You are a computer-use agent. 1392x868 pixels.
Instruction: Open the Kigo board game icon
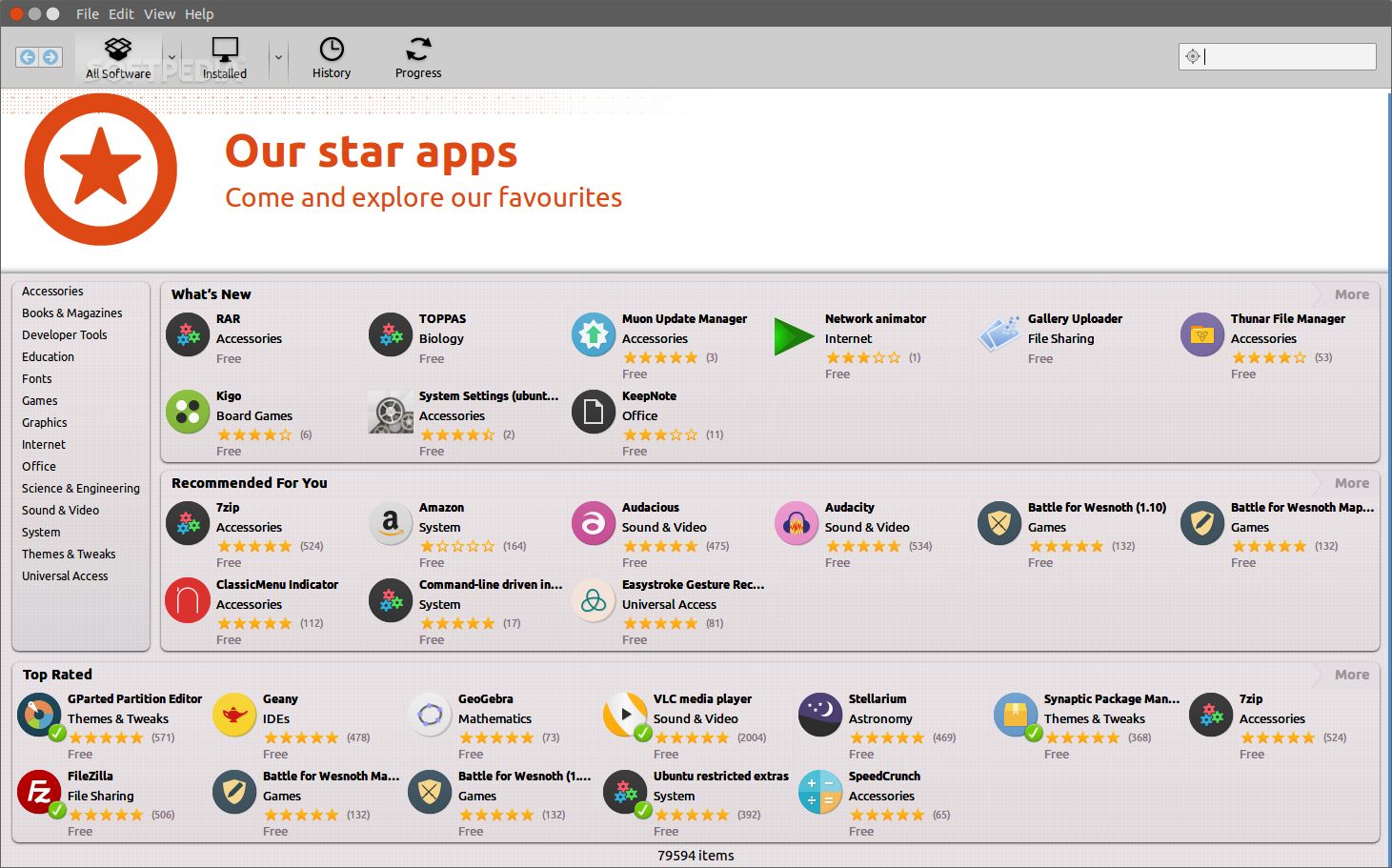tap(188, 413)
